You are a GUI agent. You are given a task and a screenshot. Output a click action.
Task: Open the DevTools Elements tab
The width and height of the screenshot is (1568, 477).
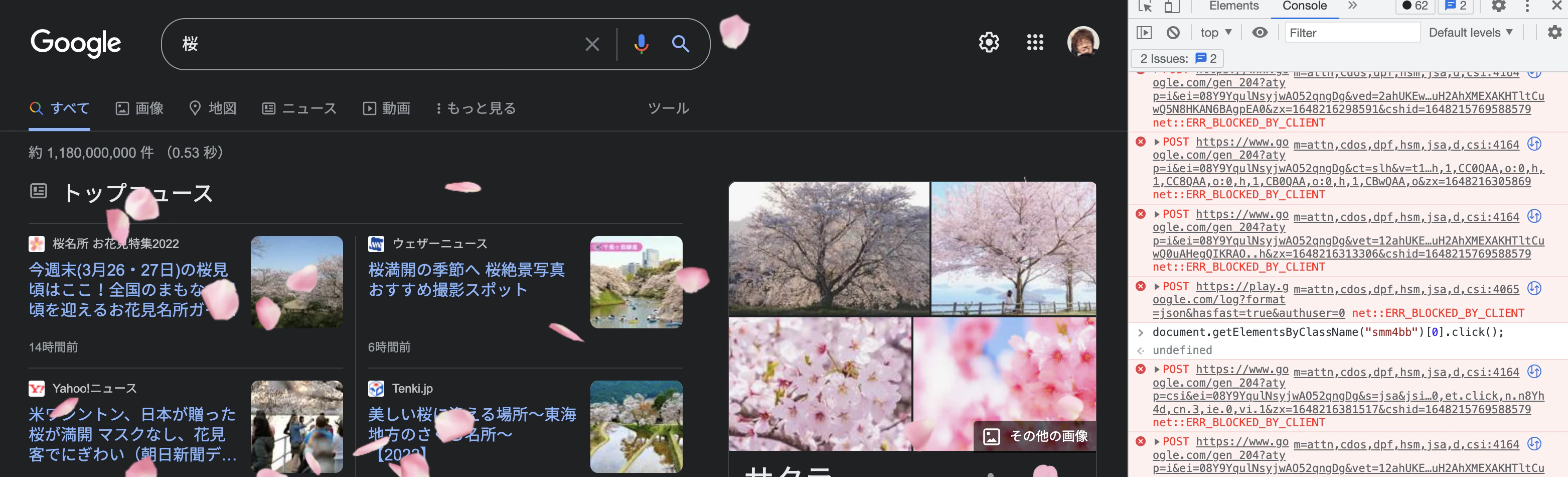1233,6
